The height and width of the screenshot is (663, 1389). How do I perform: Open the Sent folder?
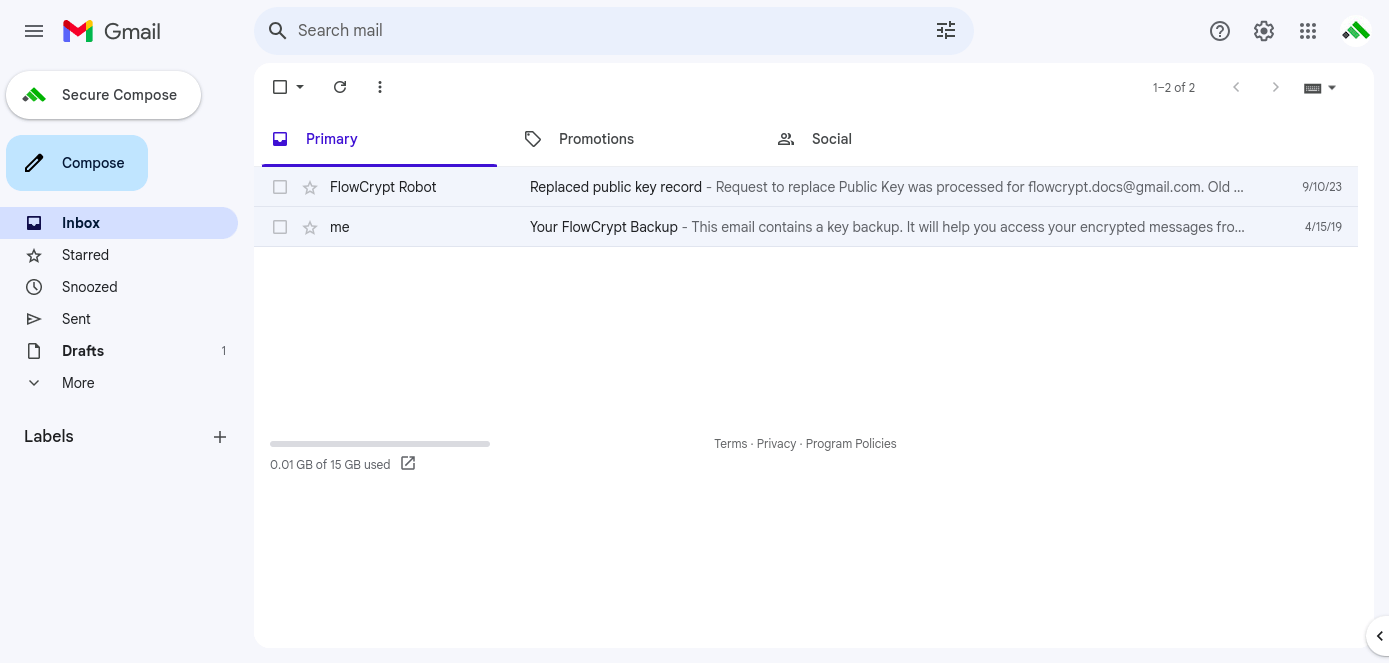point(119,319)
